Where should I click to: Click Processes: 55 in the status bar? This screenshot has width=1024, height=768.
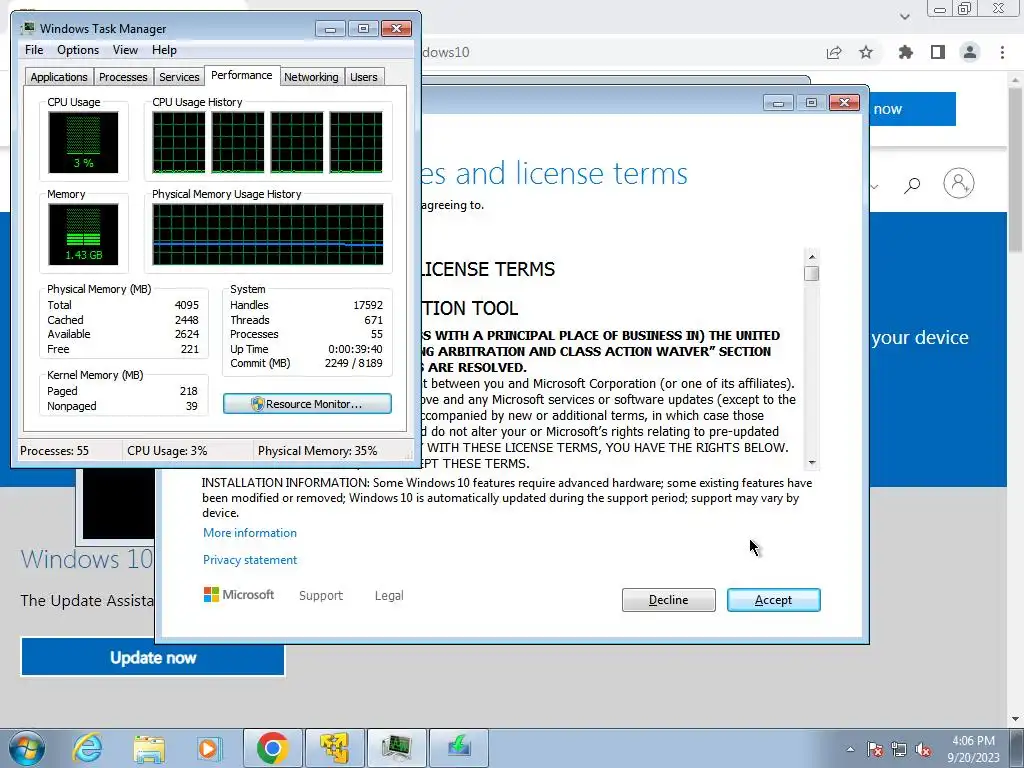[54, 451]
